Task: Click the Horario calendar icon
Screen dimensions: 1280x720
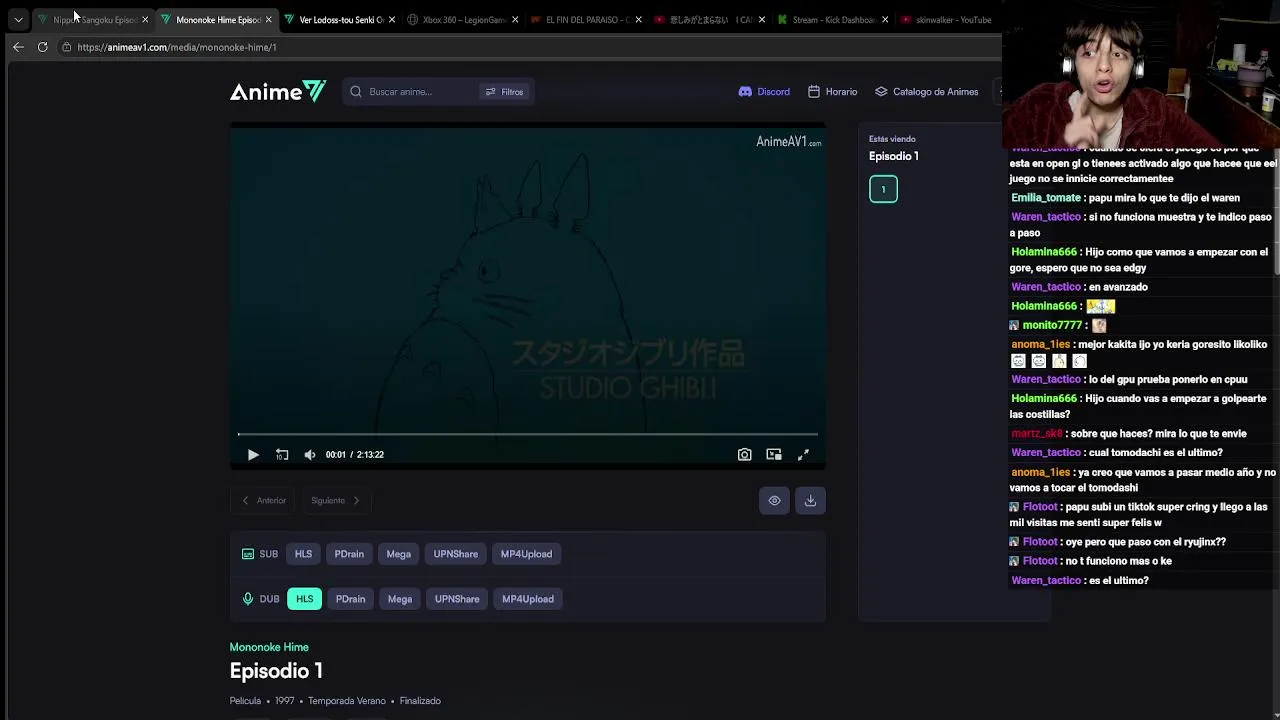Action: pos(814,92)
